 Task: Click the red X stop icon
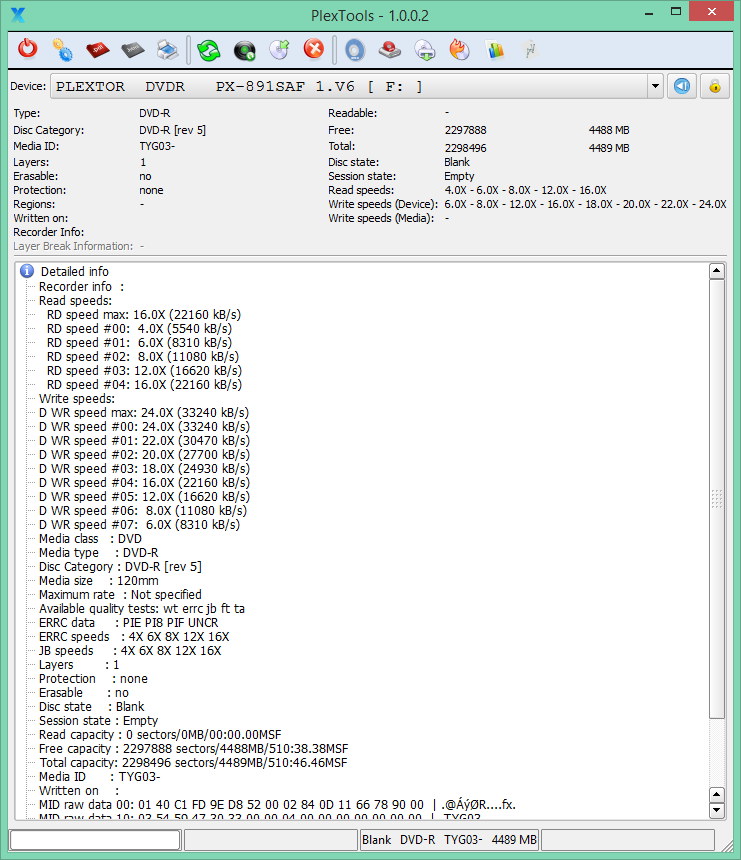314,49
